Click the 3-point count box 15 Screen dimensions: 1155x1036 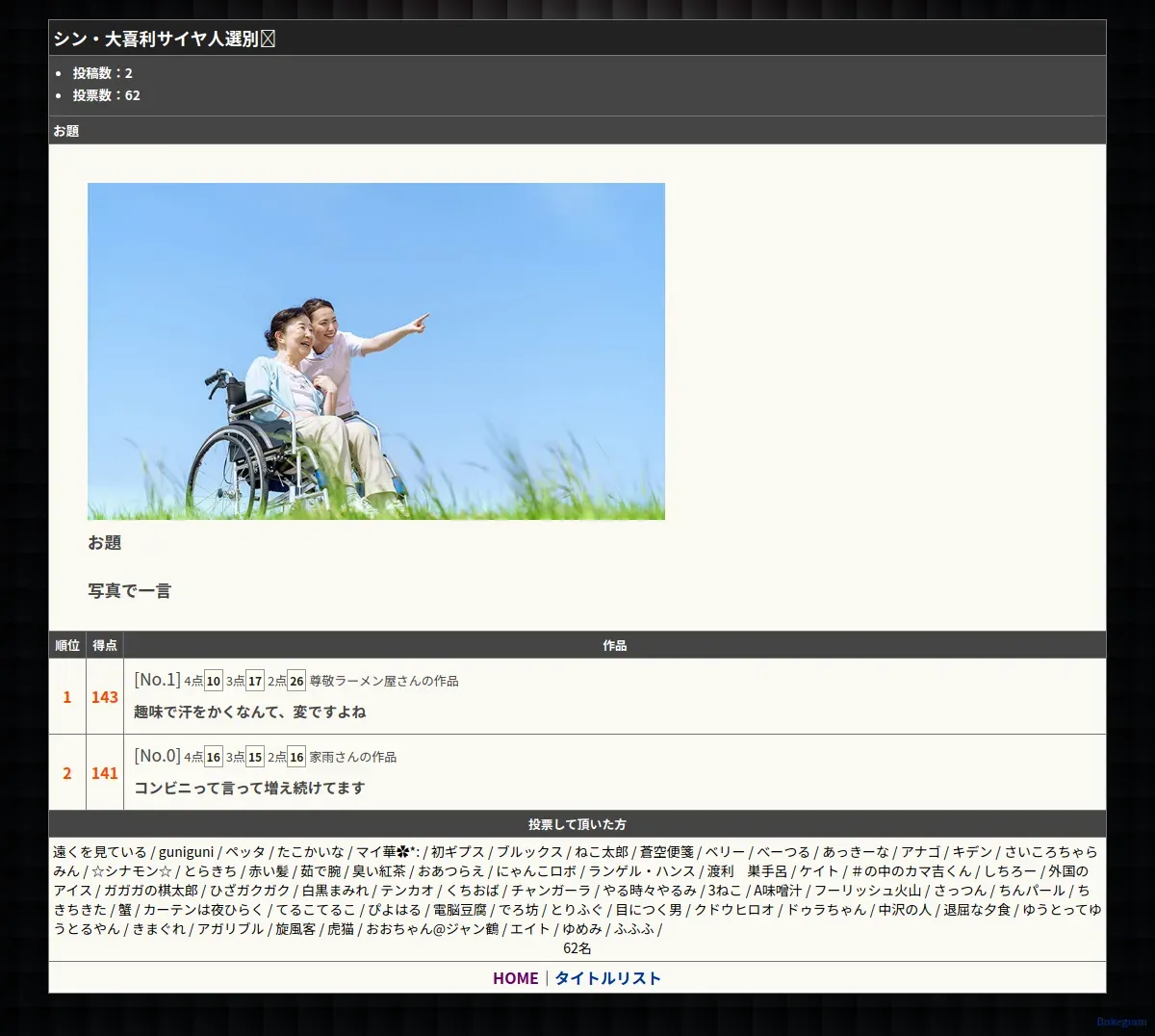pyautogui.click(x=255, y=757)
